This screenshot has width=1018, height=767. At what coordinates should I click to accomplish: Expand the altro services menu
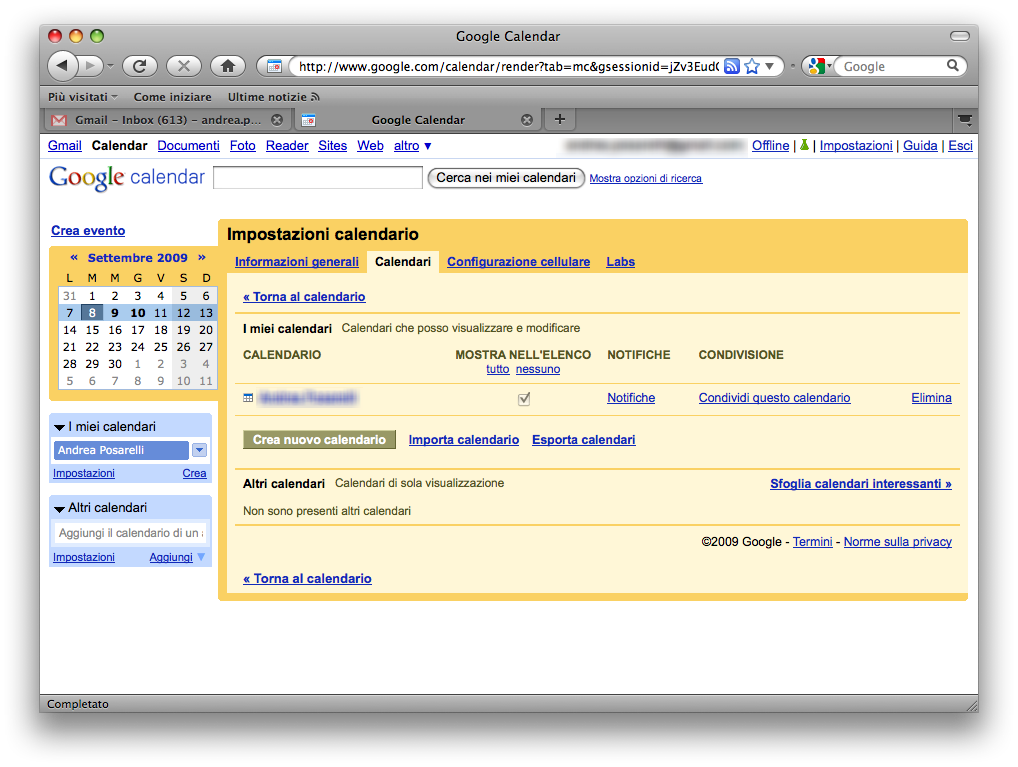413,145
